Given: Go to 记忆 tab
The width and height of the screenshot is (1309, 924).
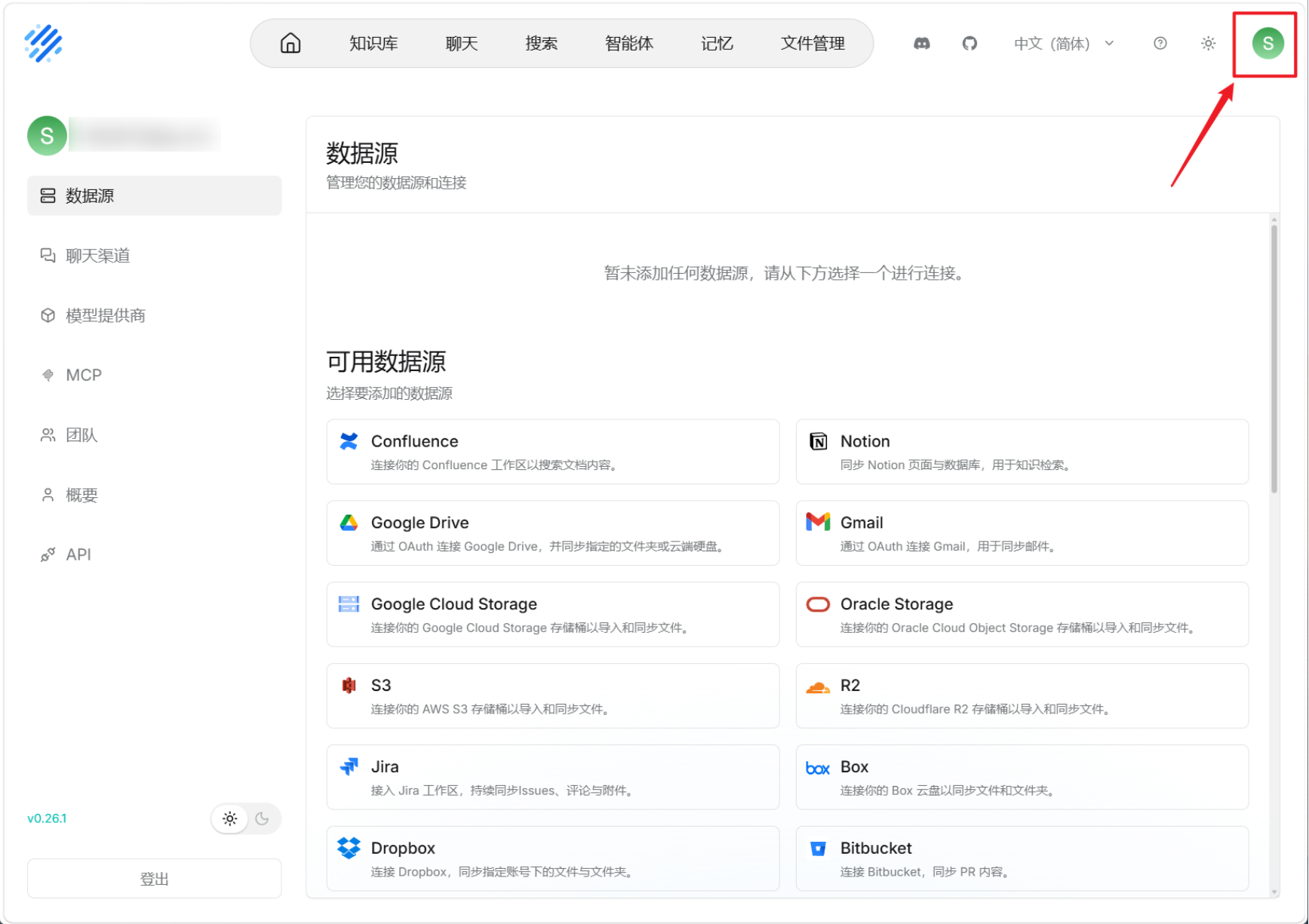Looking at the screenshot, I should click(717, 43).
